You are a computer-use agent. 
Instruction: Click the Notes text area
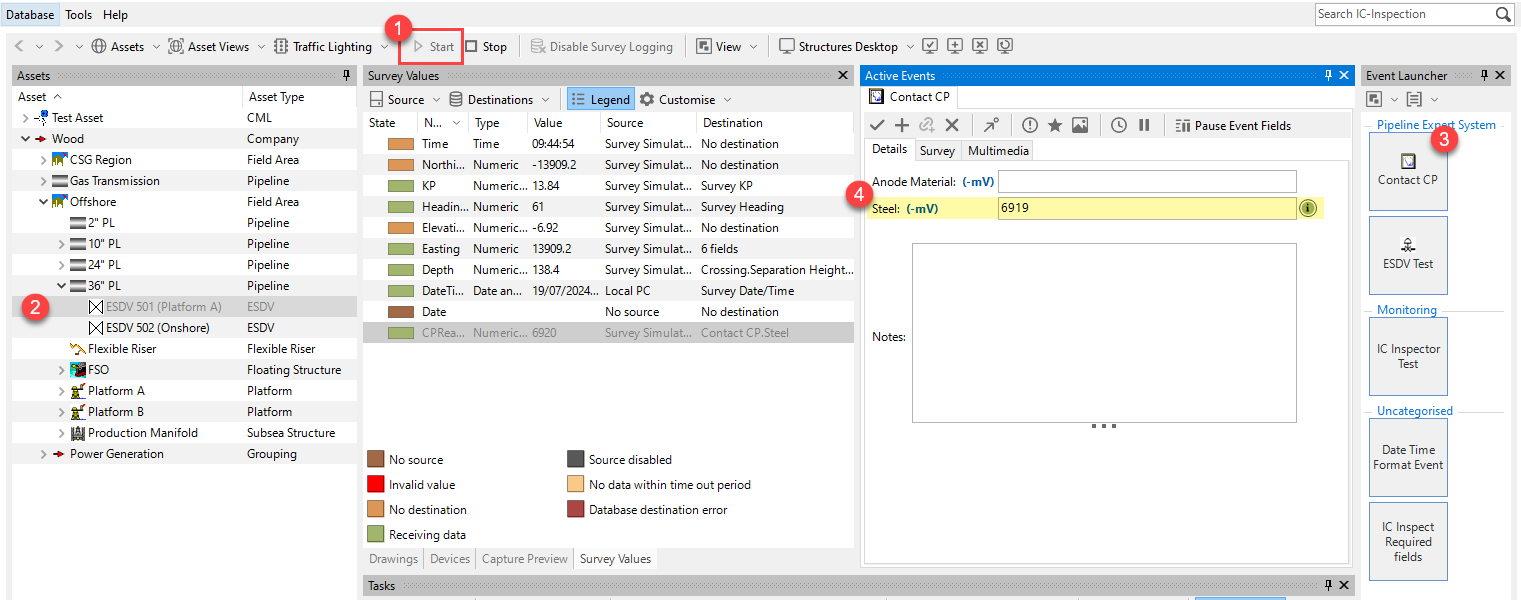pos(1104,333)
